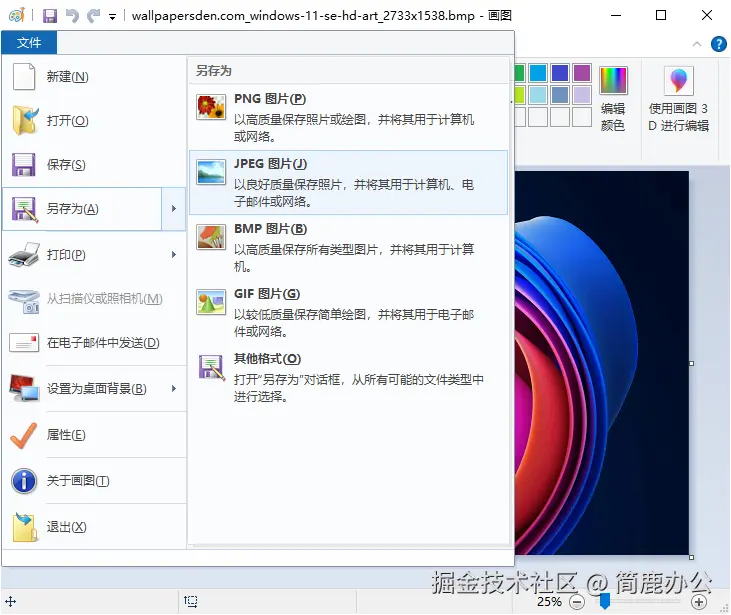The height and width of the screenshot is (615, 731).
Task: Click the envelope icon for email sending
Action: click(24, 343)
